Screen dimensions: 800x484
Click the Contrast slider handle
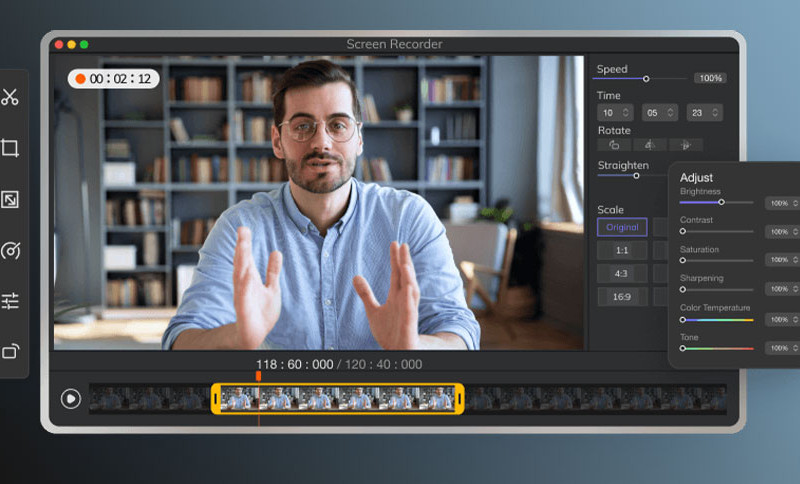683,232
